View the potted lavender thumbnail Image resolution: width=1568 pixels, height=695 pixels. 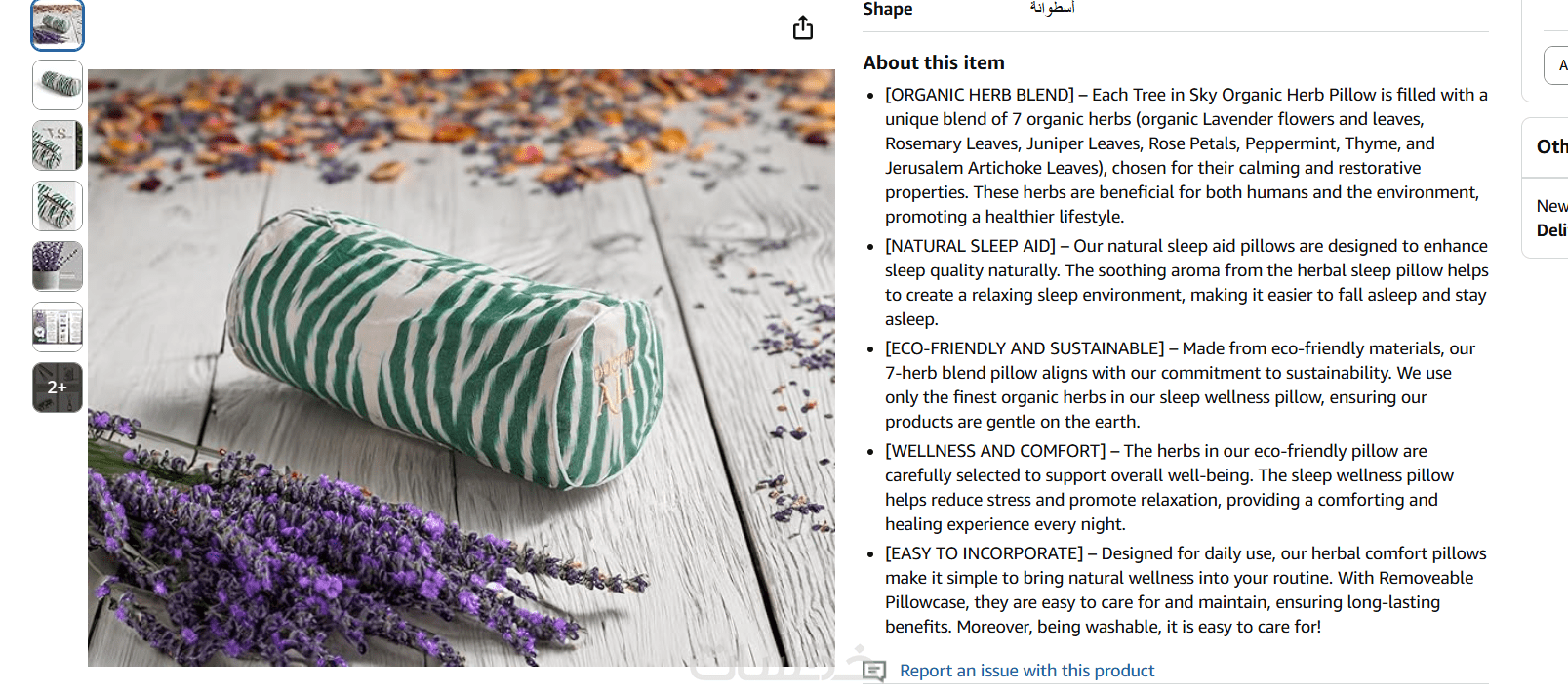tap(58, 266)
